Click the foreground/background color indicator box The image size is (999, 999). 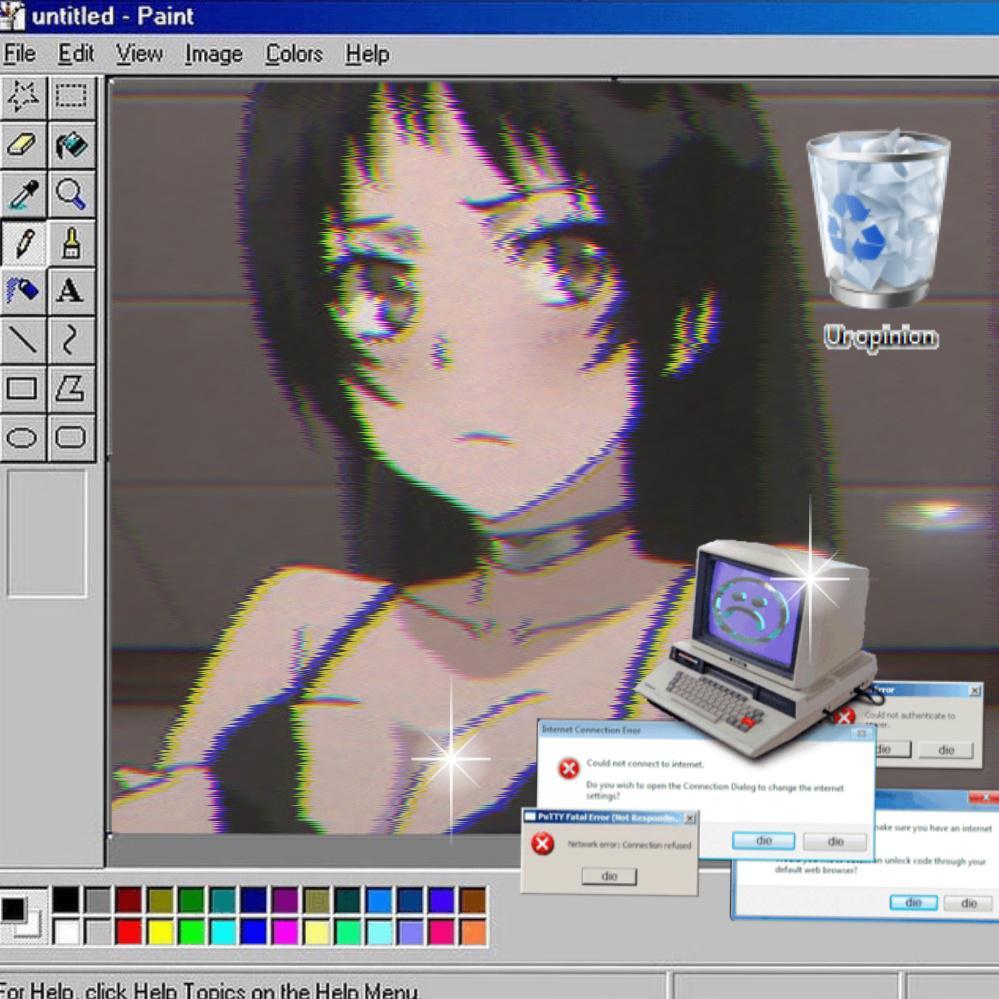(23, 916)
